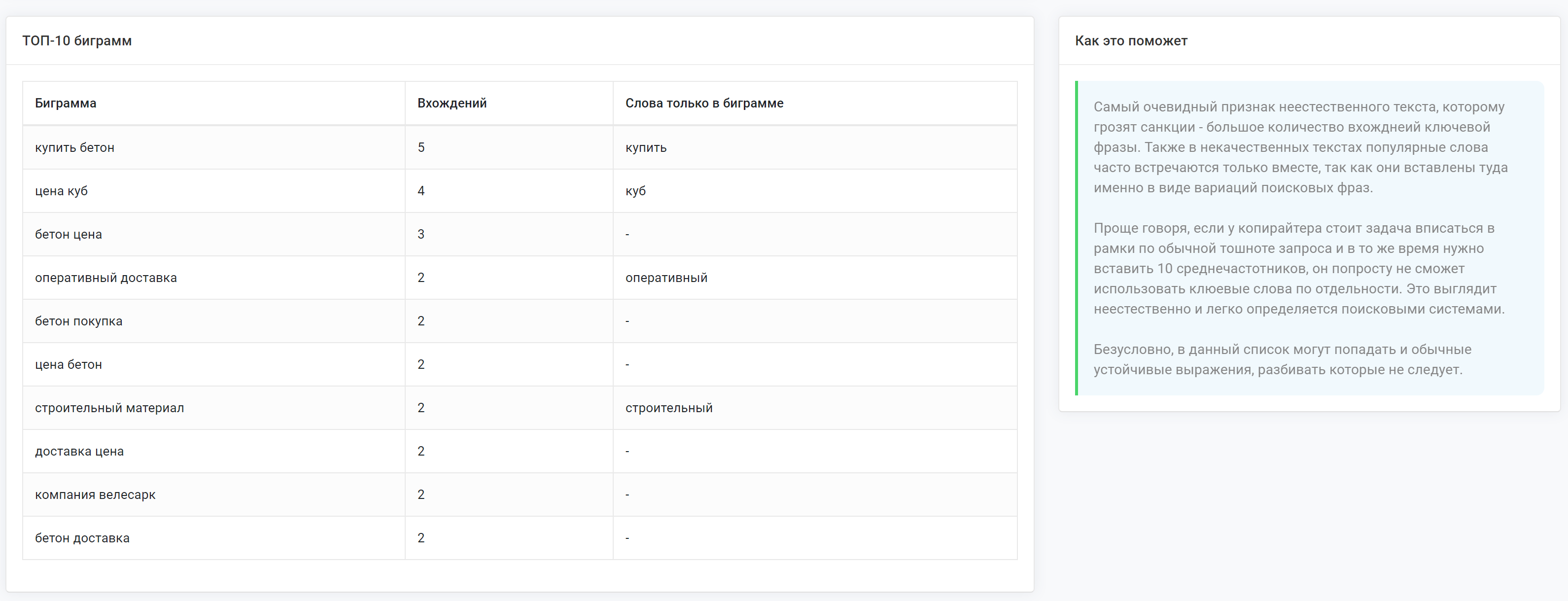Click the 'Вхождений' column header

click(x=452, y=104)
